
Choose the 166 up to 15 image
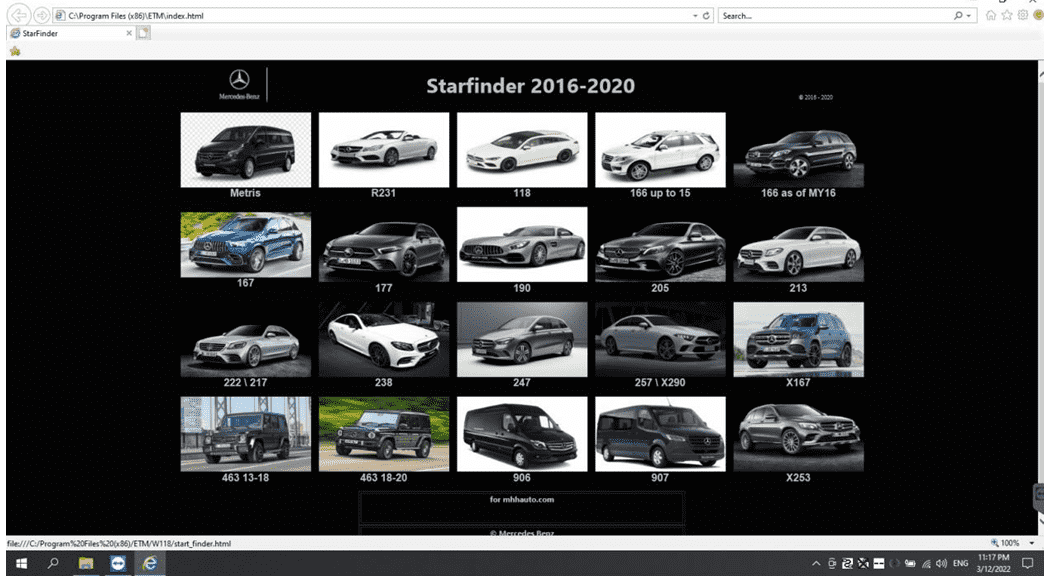pos(660,150)
